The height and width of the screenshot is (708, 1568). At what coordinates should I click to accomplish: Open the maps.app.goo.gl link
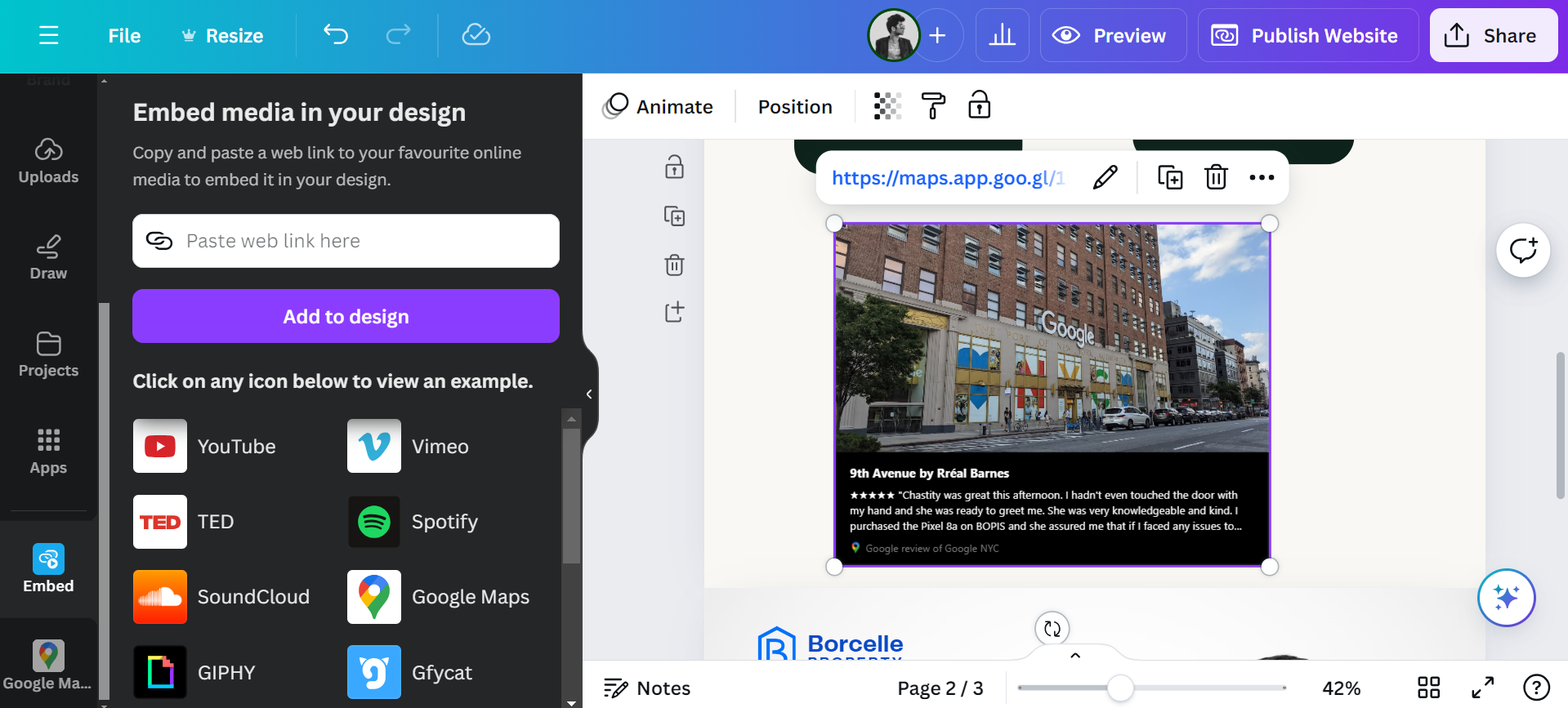949,178
